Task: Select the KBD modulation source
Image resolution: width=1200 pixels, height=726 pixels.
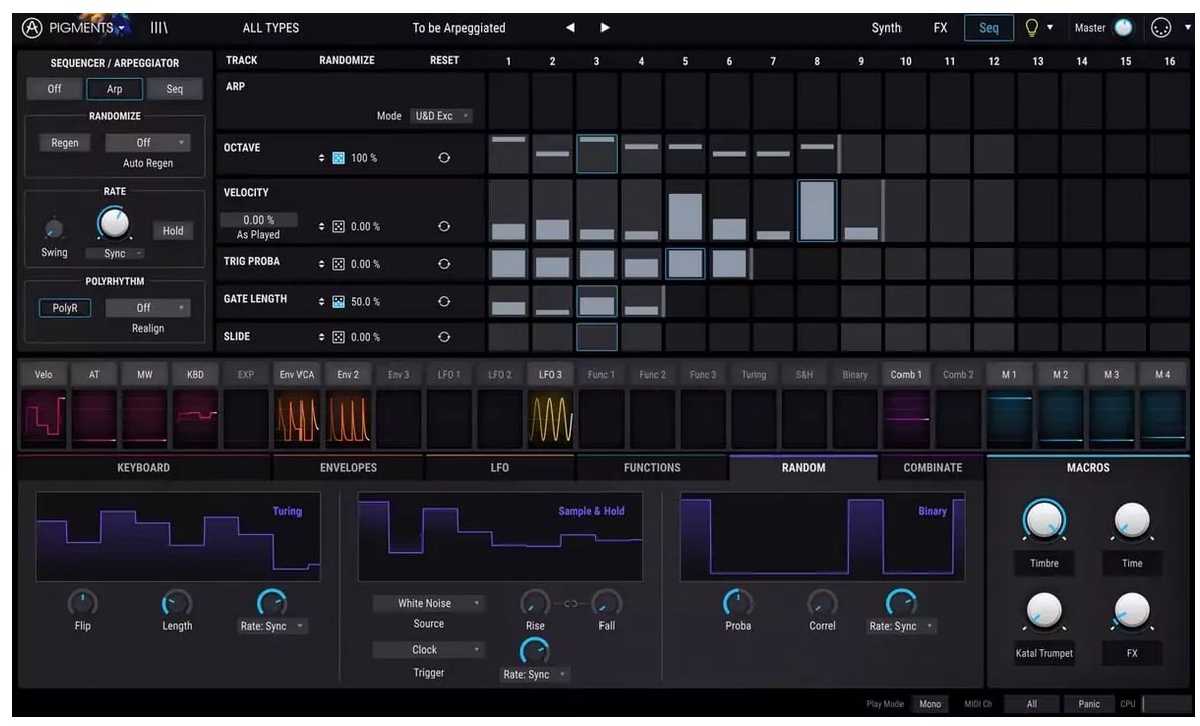Action: point(195,374)
